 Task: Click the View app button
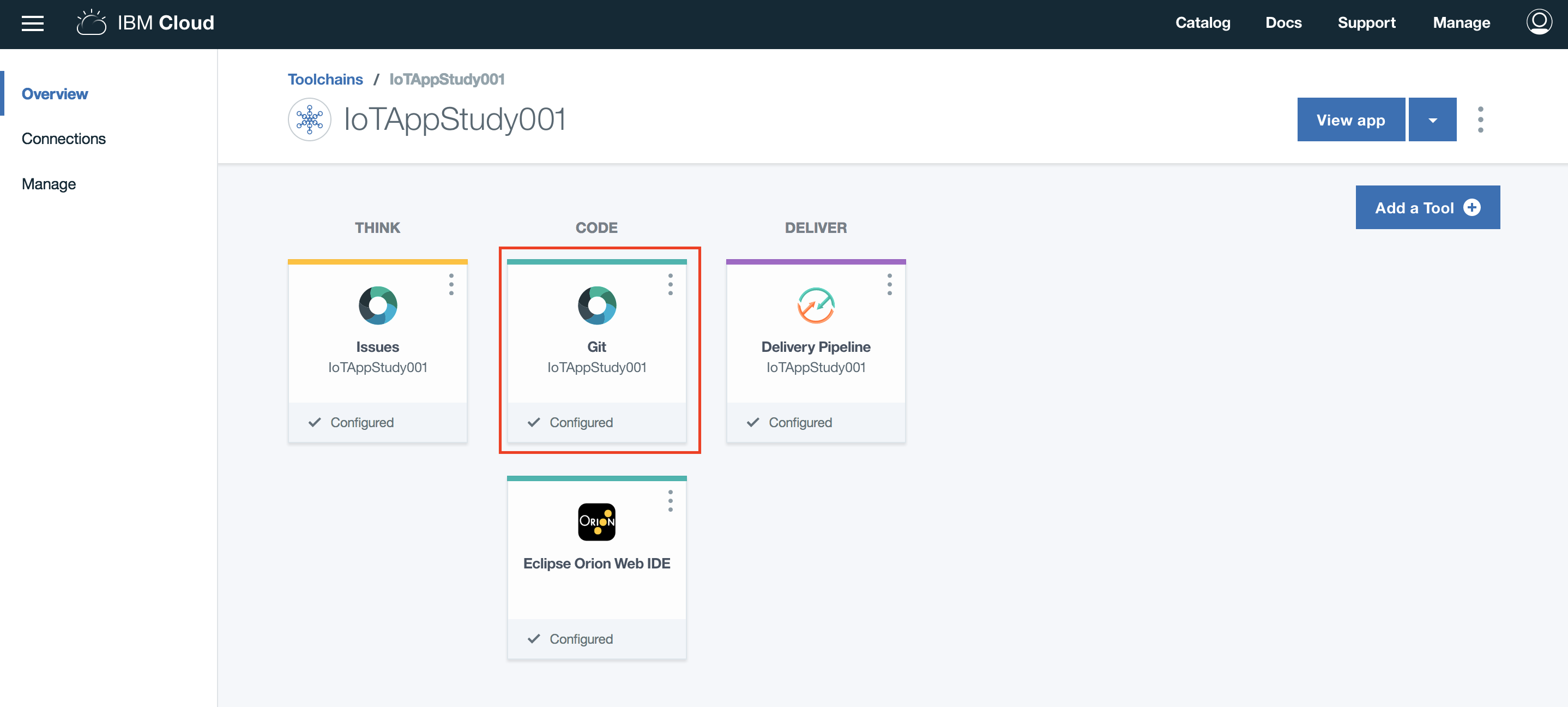tap(1350, 120)
